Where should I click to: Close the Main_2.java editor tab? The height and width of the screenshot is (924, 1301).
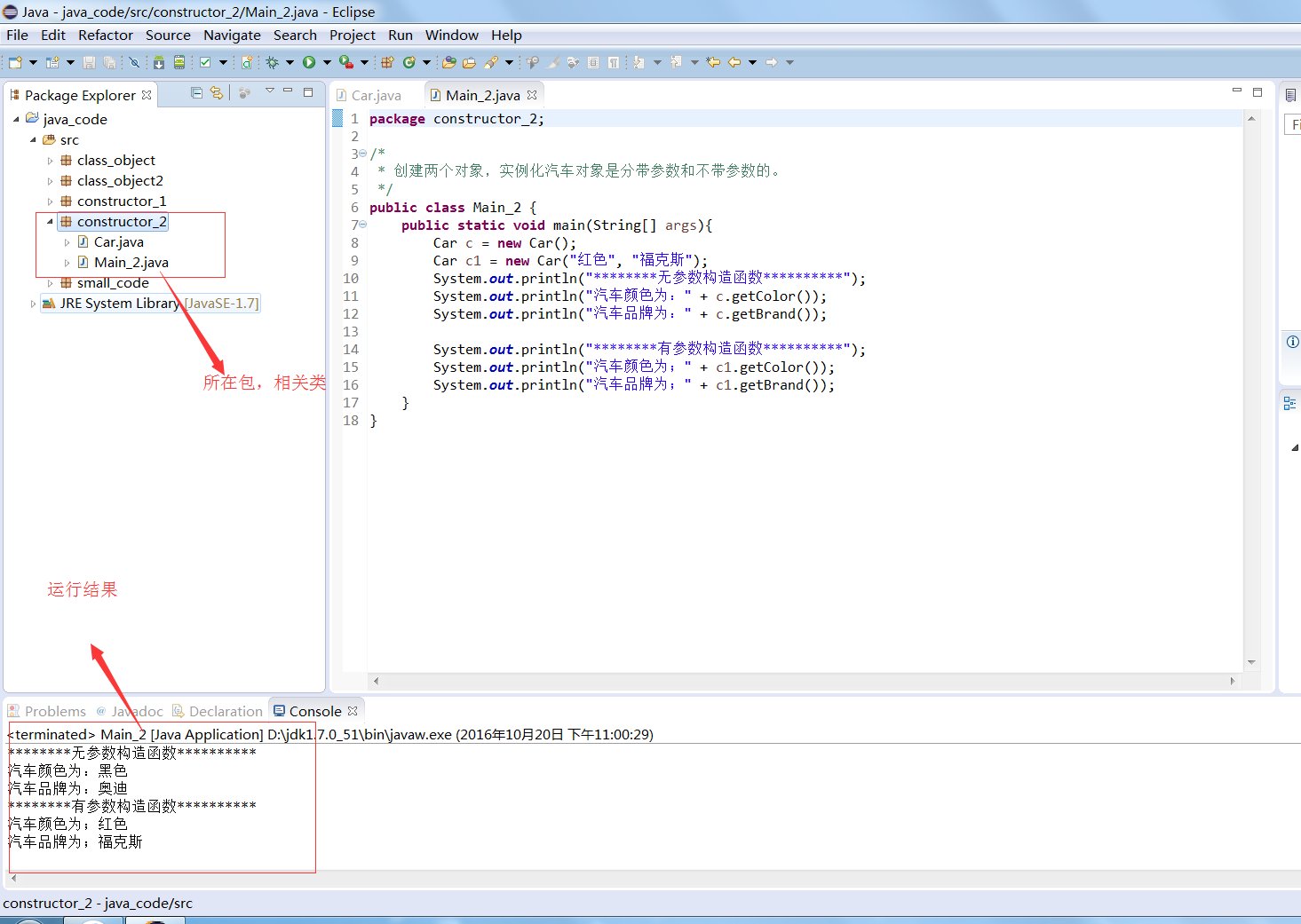[532, 95]
